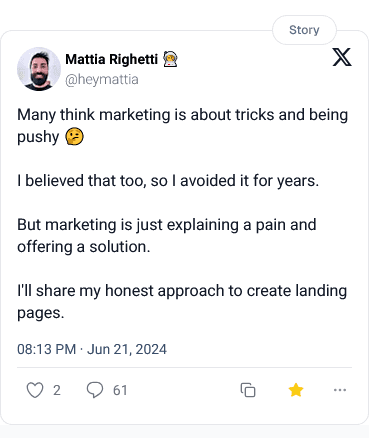Select the Story tag label
Image resolution: width=369 pixels, height=438 pixels.
tap(304, 30)
